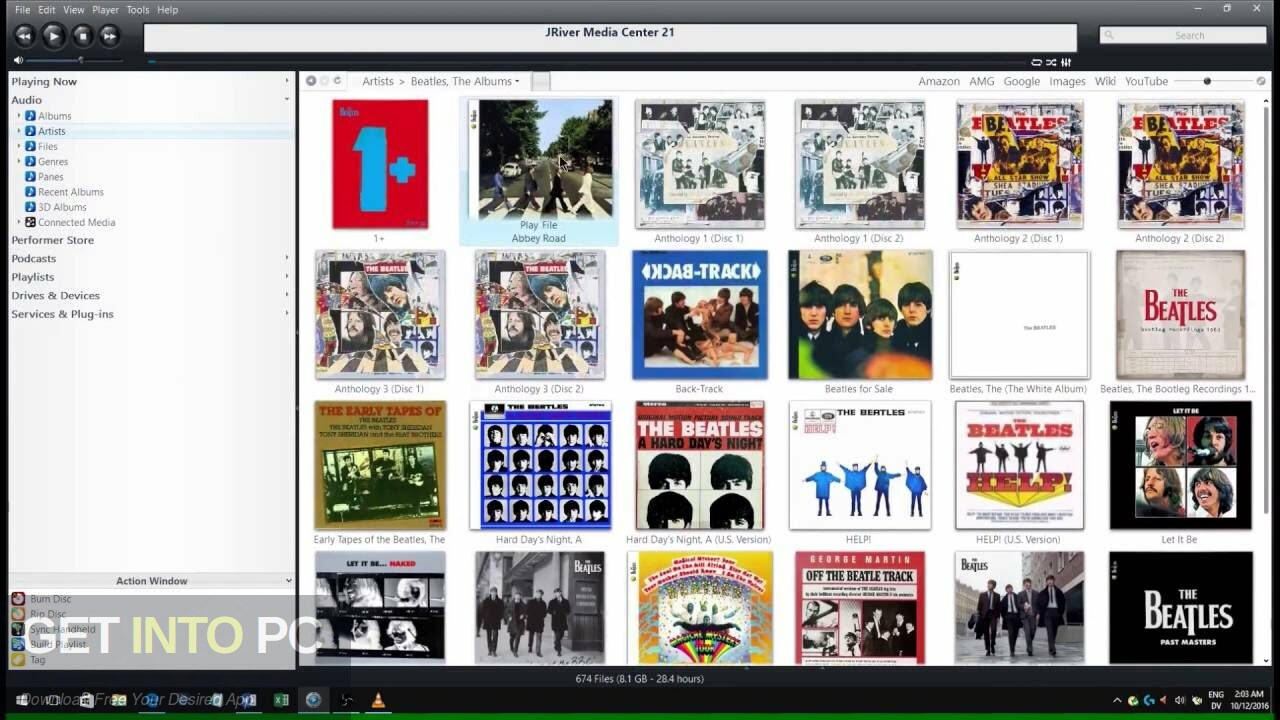
Task: Open the Help menu
Action: coord(167,10)
